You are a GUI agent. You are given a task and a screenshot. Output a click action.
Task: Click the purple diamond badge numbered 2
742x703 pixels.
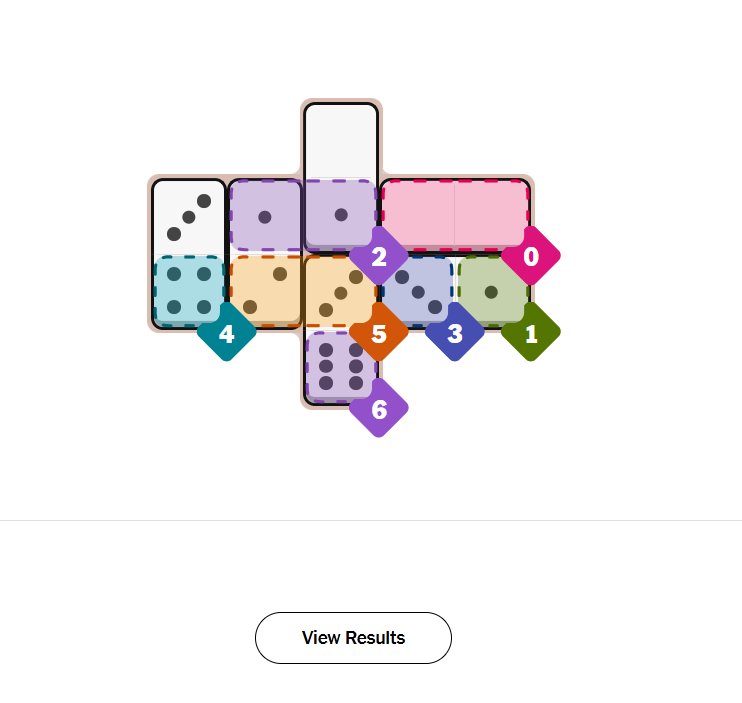point(379,257)
